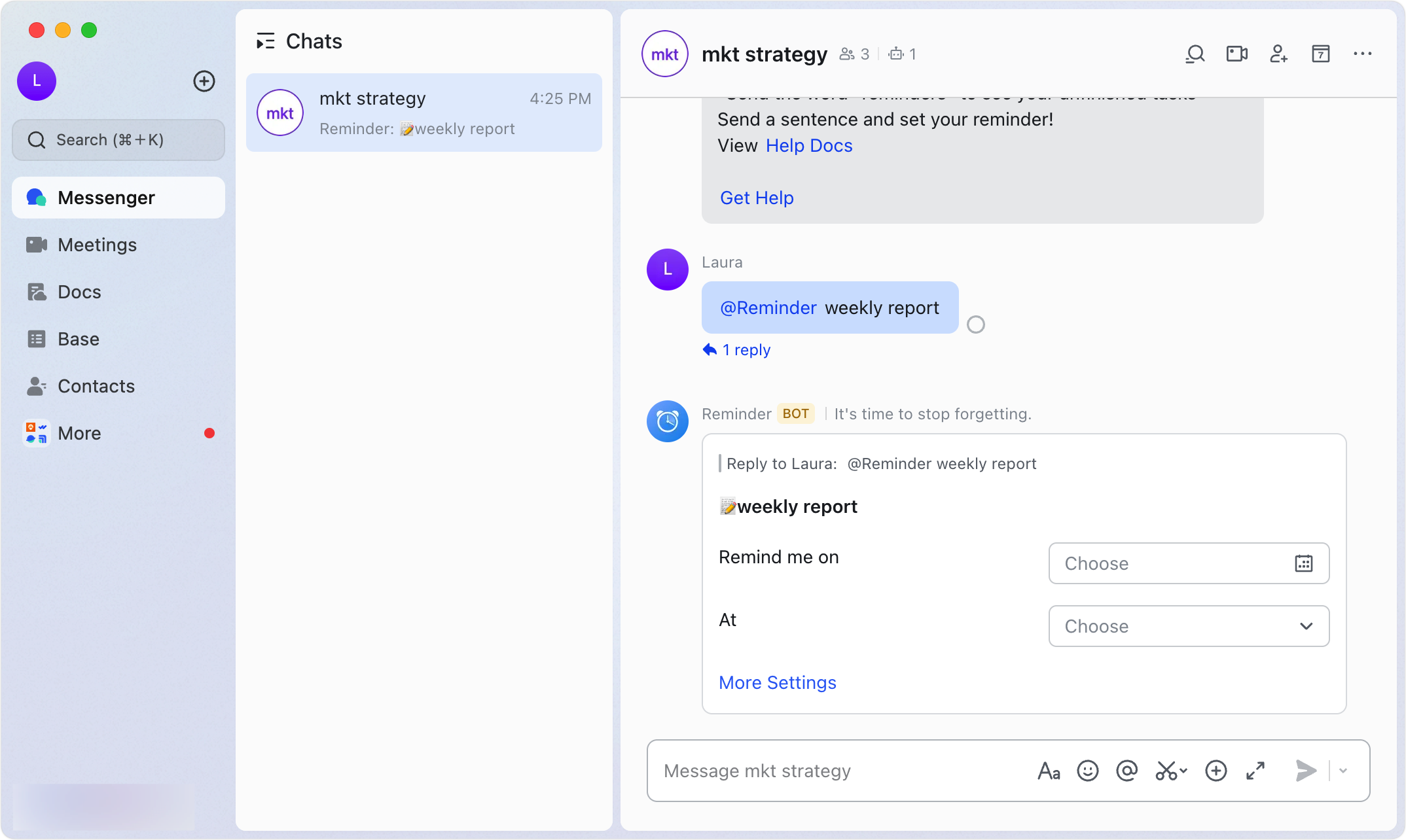Open text formatting options with Aa icon

click(x=1049, y=771)
